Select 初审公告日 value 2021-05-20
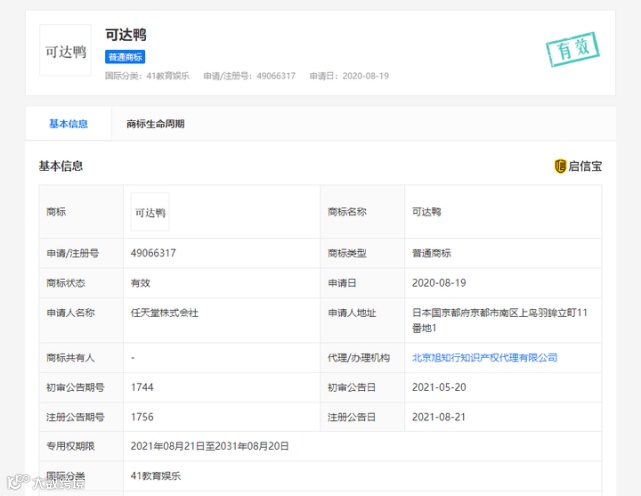Image resolution: width=641 pixels, height=496 pixels. coord(439,387)
